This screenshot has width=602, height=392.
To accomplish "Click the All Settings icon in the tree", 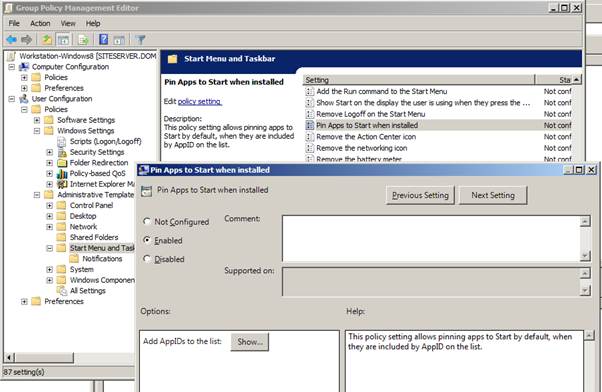I will 61,291.
